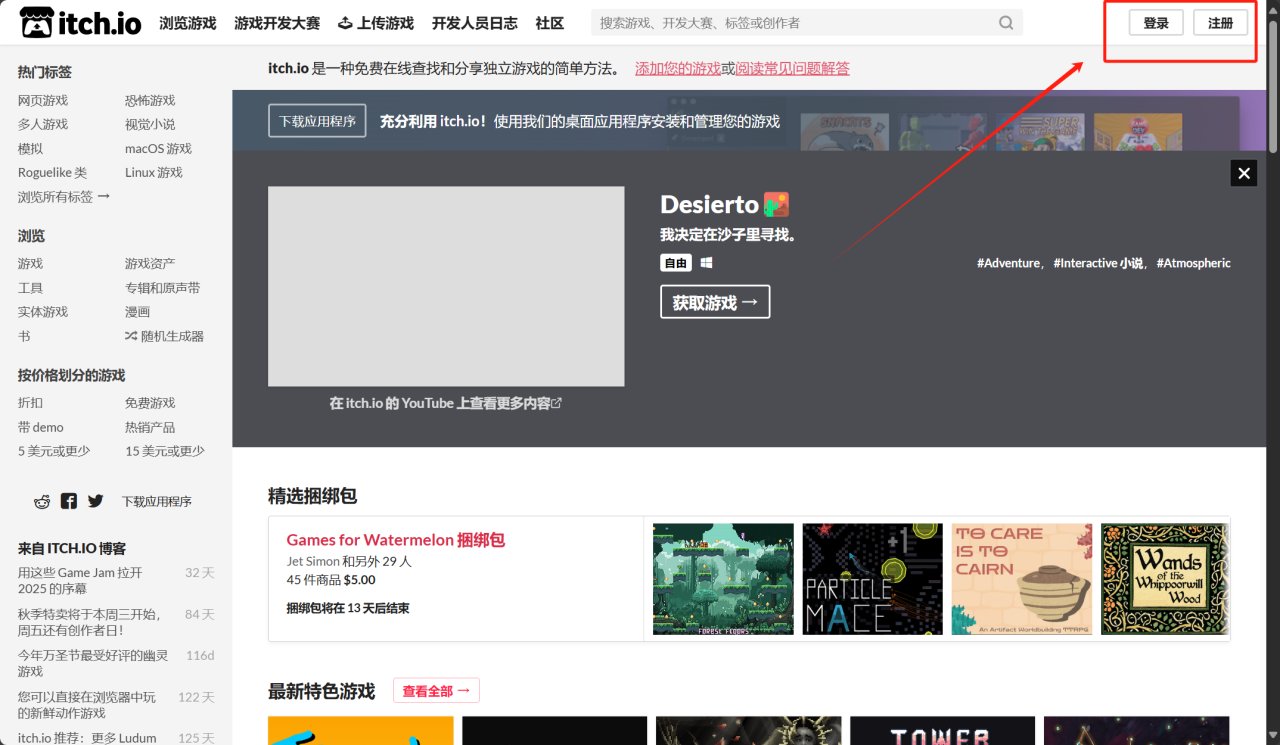This screenshot has width=1280, height=745.
Task: Open the Desierto game title
Action: pos(709,204)
